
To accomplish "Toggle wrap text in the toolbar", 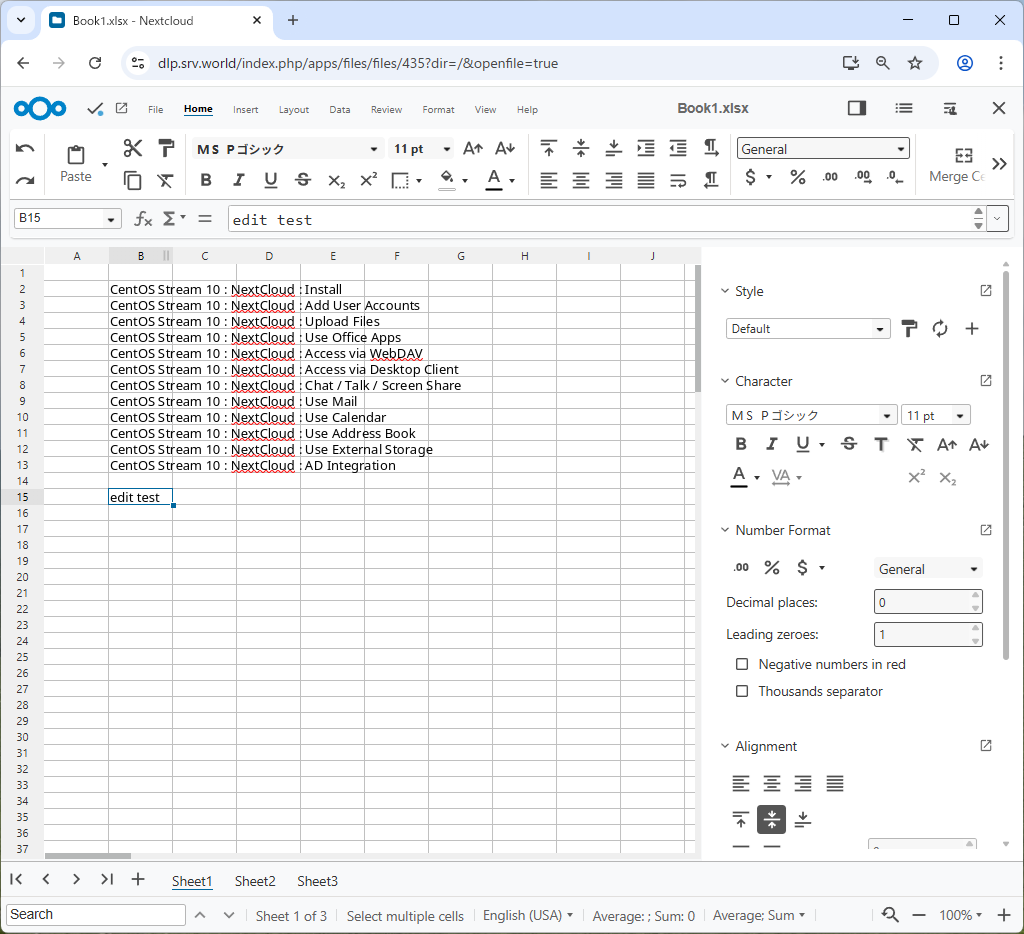I will 677,180.
